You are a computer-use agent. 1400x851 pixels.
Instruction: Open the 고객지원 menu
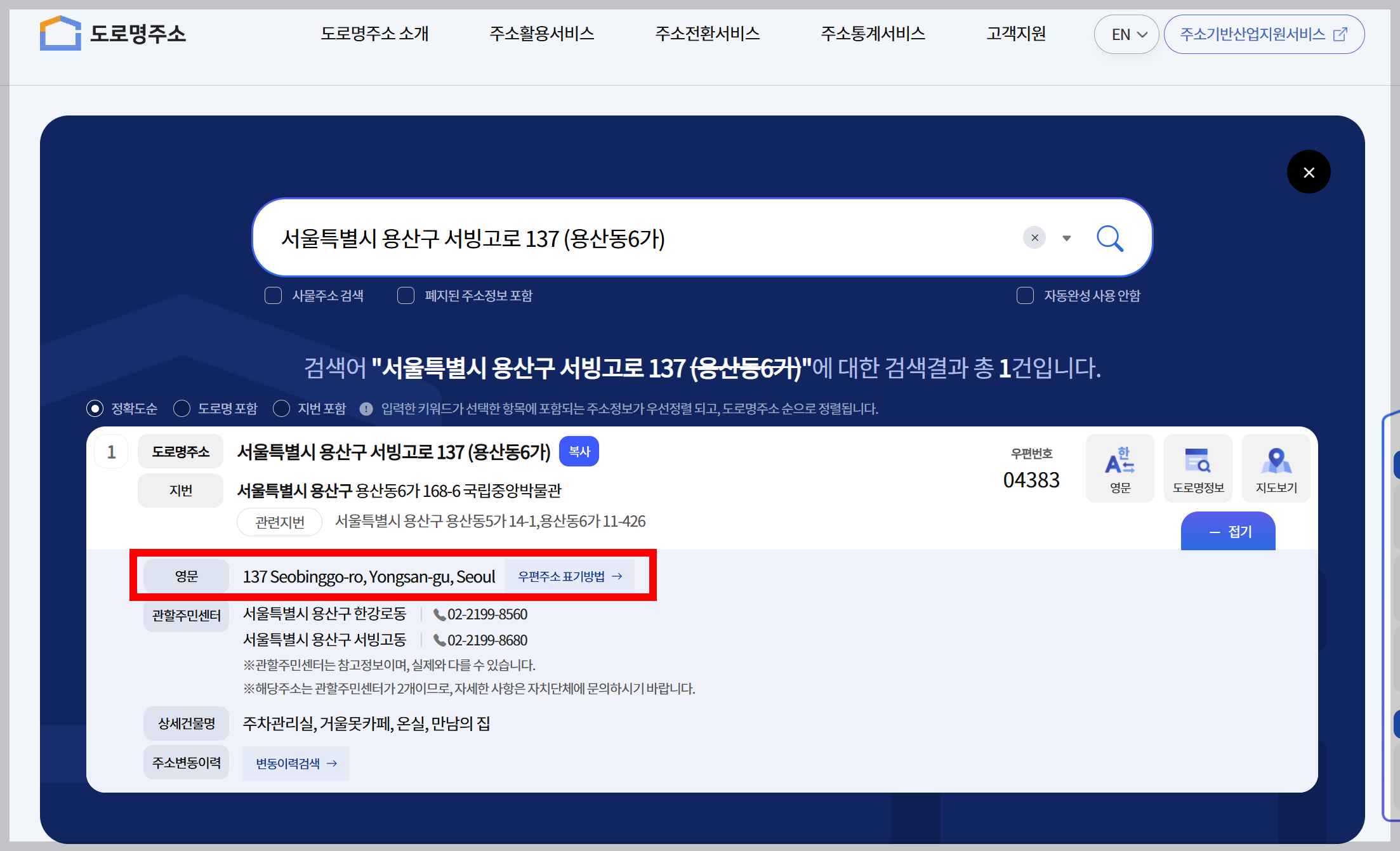point(1015,34)
